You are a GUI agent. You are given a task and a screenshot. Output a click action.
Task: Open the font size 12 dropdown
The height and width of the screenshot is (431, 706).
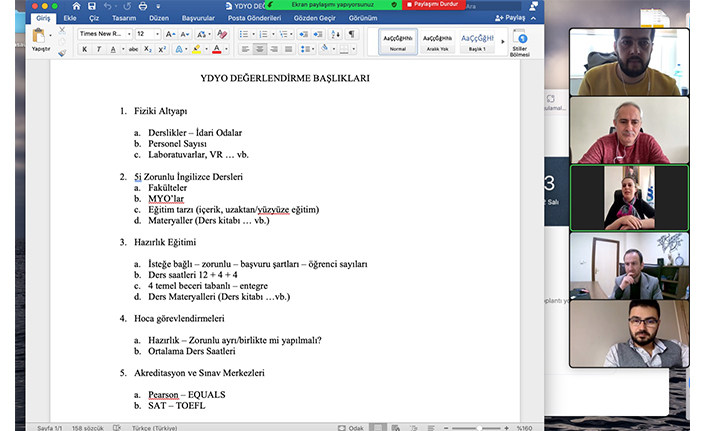[x=147, y=33]
